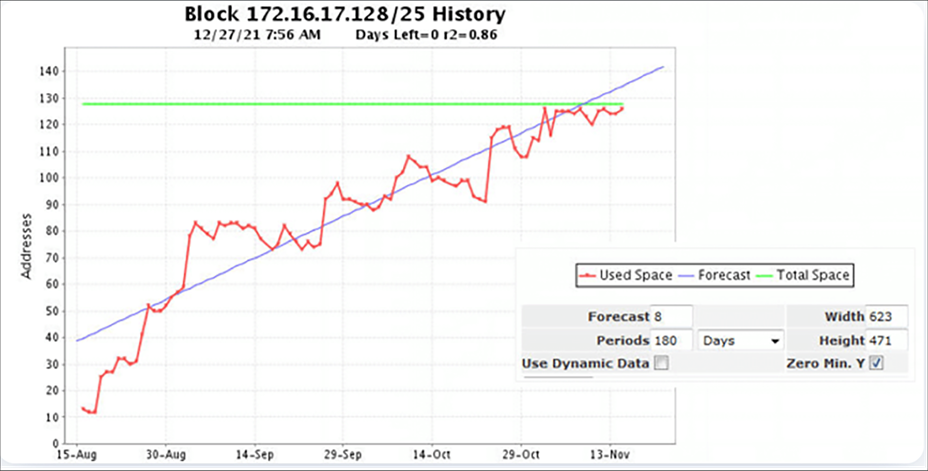This screenshot has width=928, height=471.
Task: Click the 14-Sep x-axis label
Action: (255, 454)
